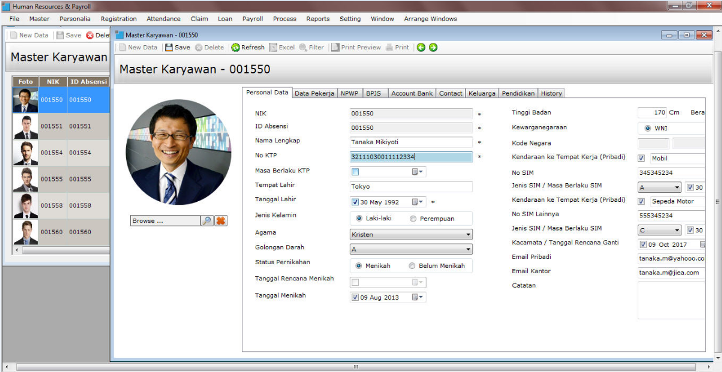The image size is (722, 372).
Task: Select Belum Menikah marital status
Action: click(x=412, y=266)
